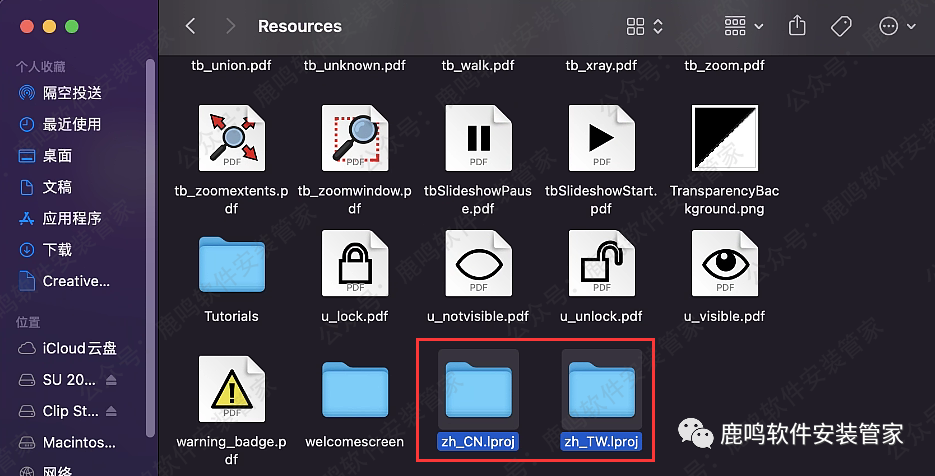935x476 pixels.
Task: Select the warning_badge.pdf file icon
Action: click(x=231, y=389)
